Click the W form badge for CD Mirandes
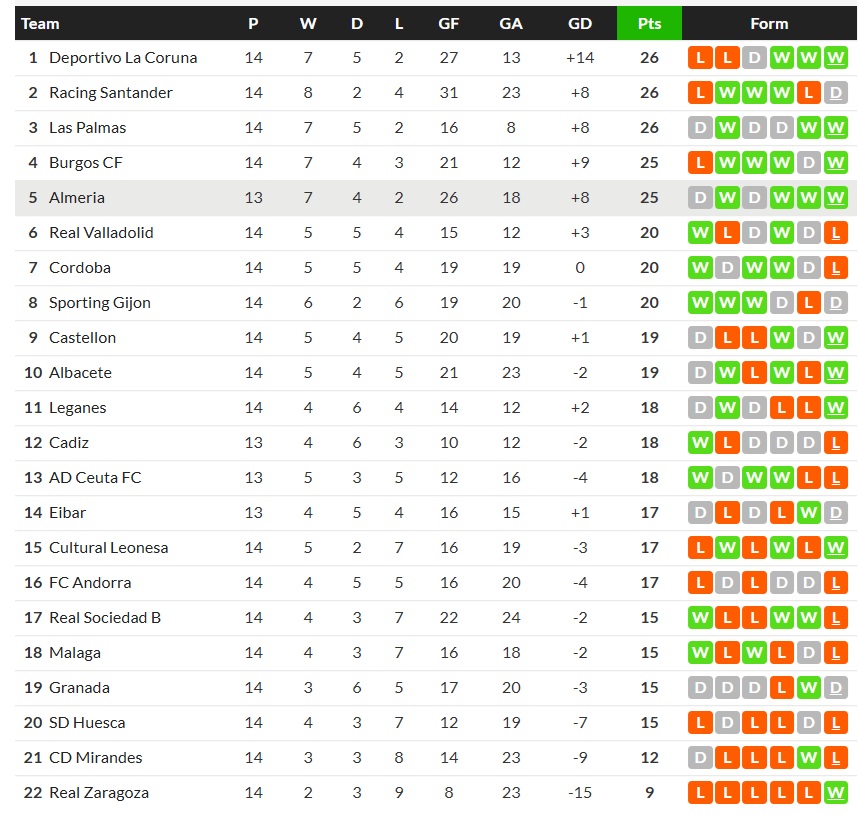 pyautogui.click(x=810, y=758)
